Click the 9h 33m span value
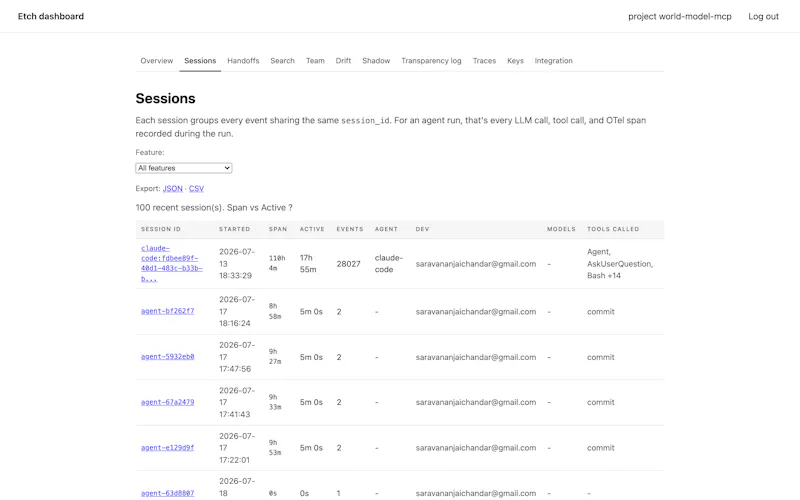 (275, 402)
